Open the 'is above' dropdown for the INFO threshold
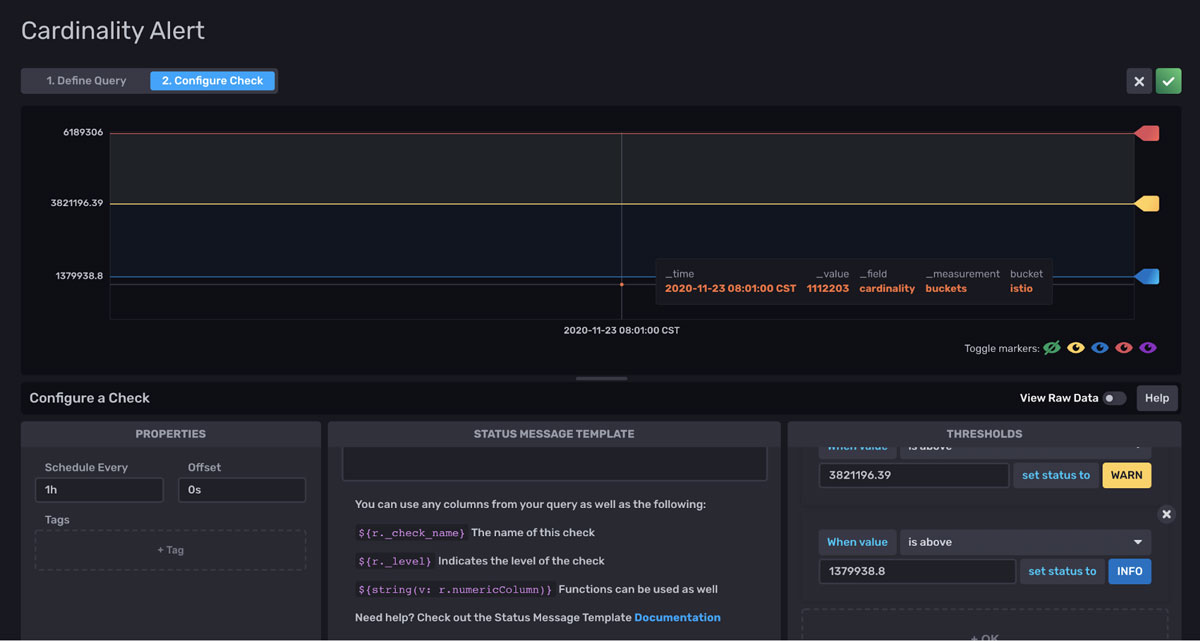This screenshot has height=641, width=1200. pyautogui.click(x=1026, y=541)
